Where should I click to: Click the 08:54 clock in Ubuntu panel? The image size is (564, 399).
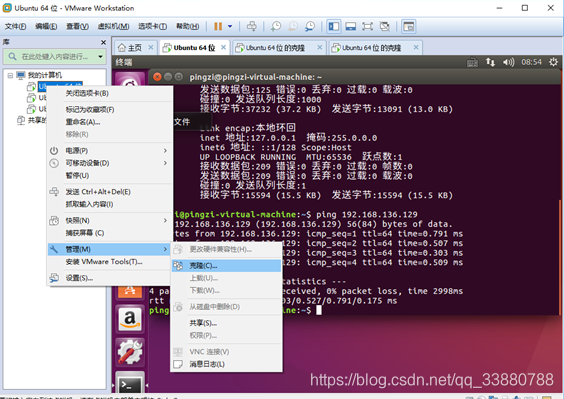point(531,62)
